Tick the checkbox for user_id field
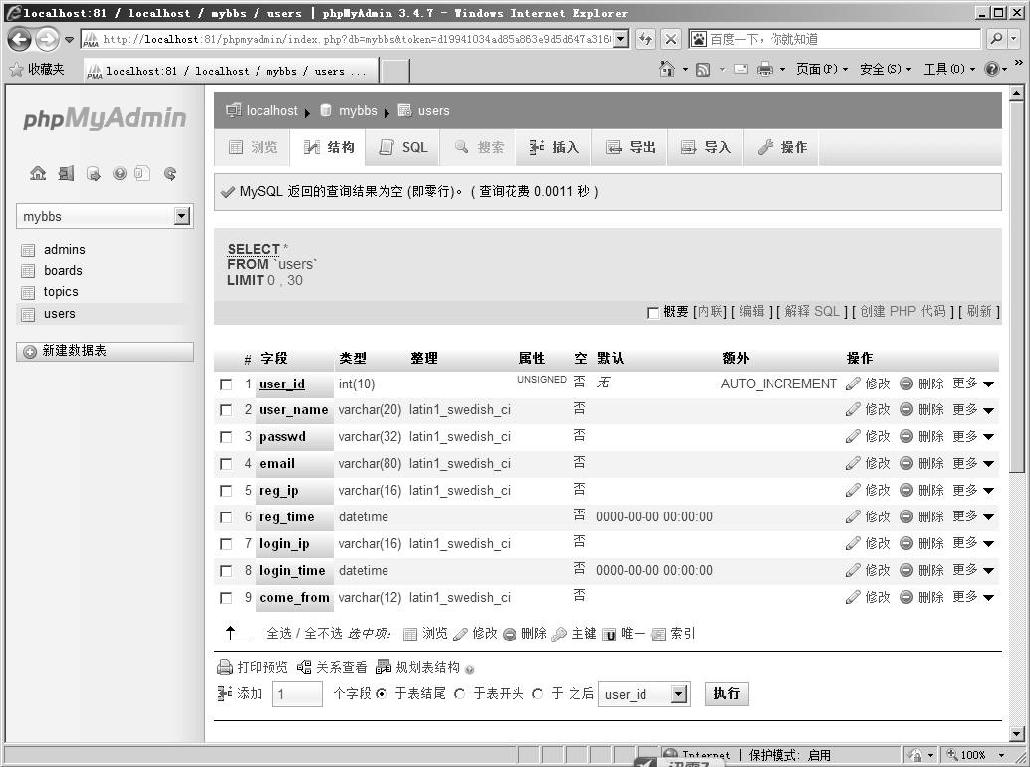 (x=226, y=384)
